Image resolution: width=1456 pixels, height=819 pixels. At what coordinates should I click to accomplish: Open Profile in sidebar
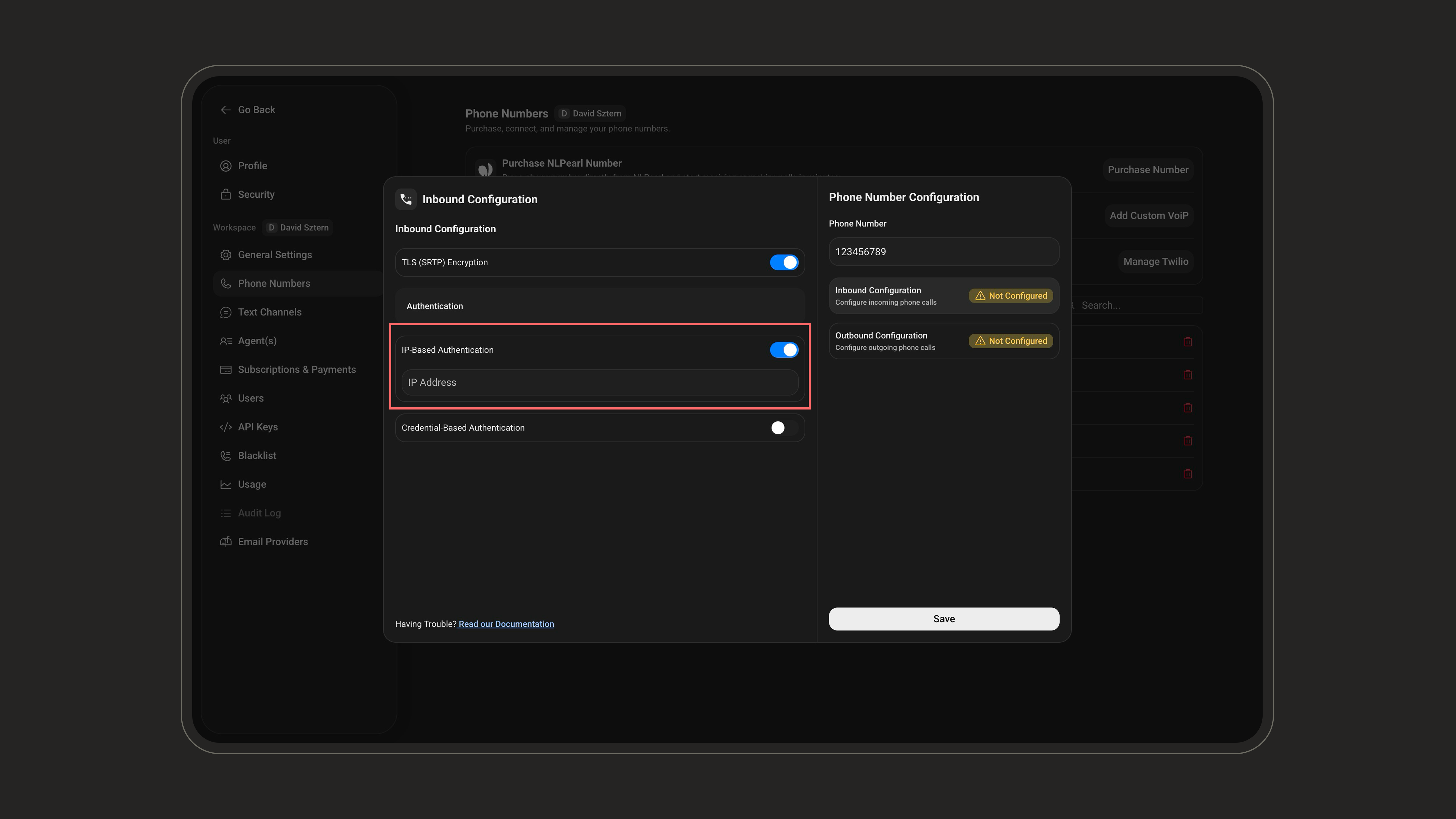pyautogui.click(x=298, y=166)
